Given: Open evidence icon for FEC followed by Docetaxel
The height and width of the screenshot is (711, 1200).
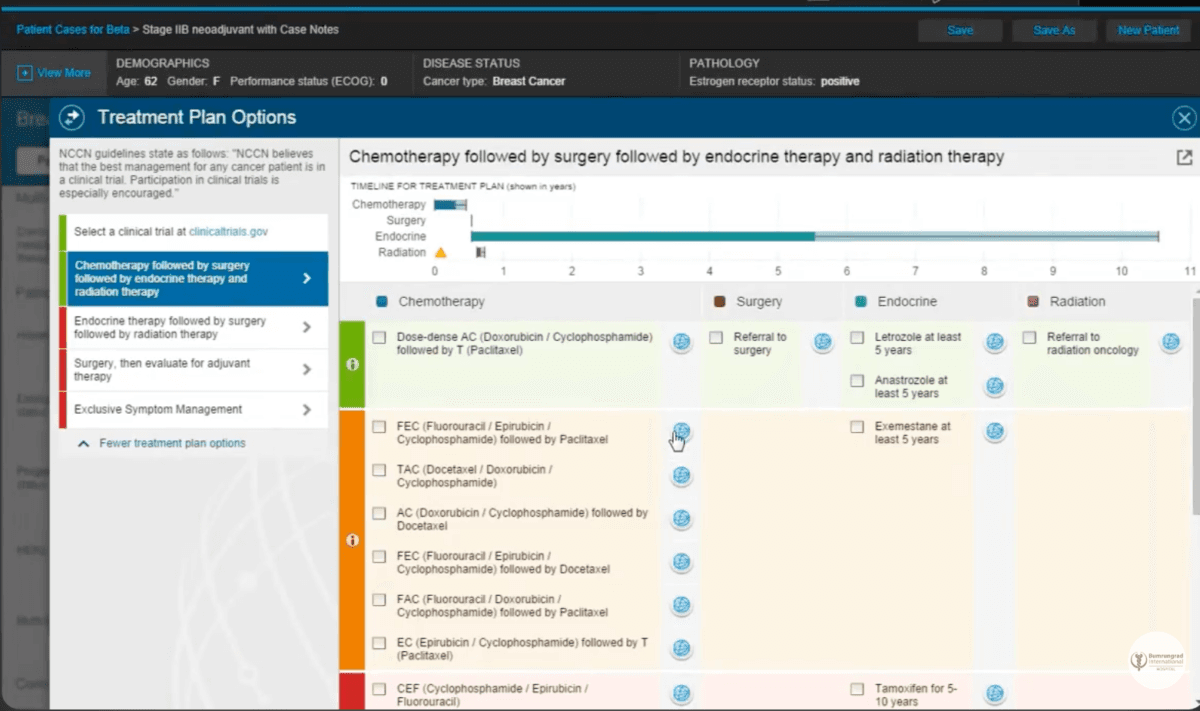Looking at the screenshot, I should click(681, 563).
